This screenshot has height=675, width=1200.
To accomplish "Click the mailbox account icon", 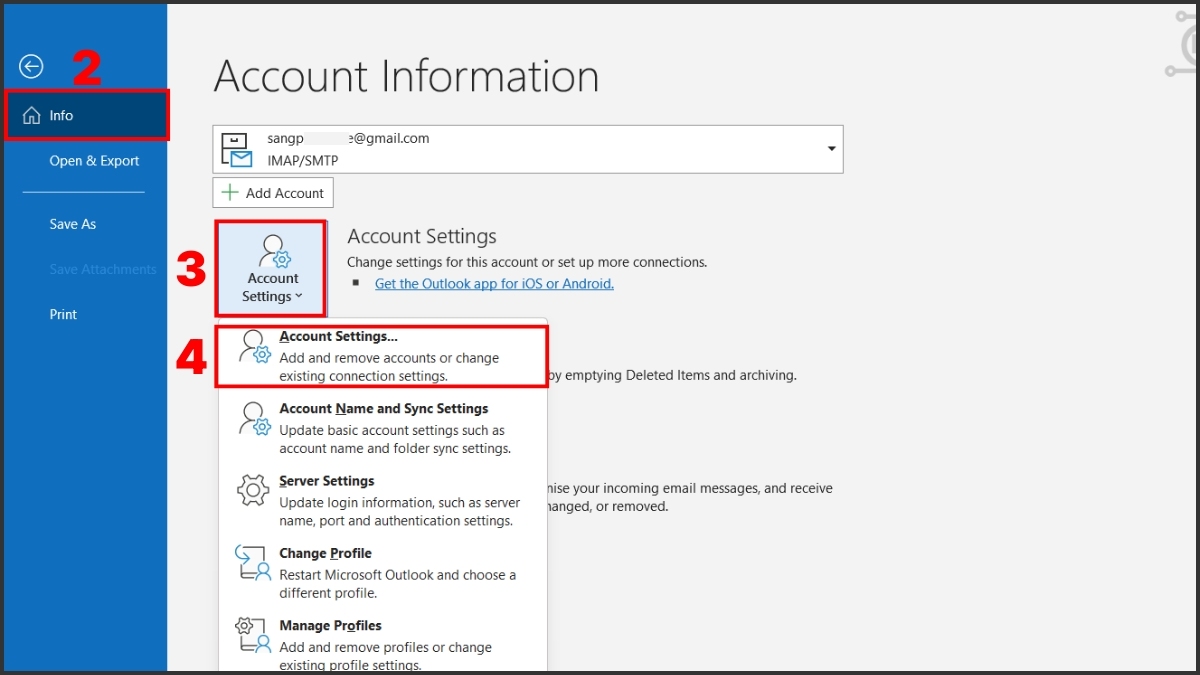I will [x=236, y=150].
